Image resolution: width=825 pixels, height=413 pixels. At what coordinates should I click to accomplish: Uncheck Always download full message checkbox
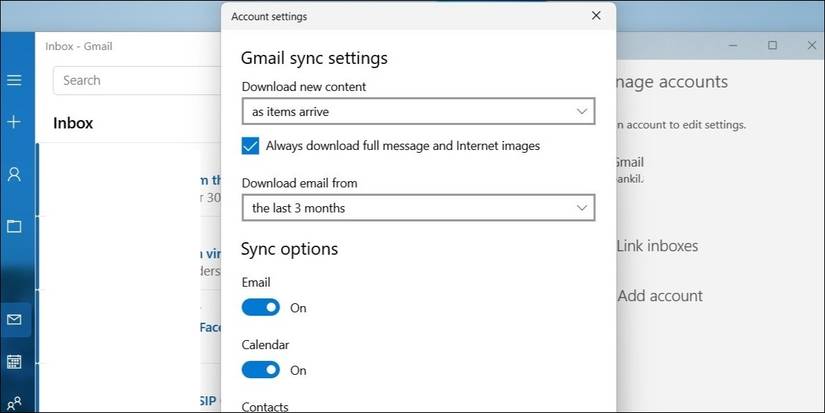click(x=250, y=146)
